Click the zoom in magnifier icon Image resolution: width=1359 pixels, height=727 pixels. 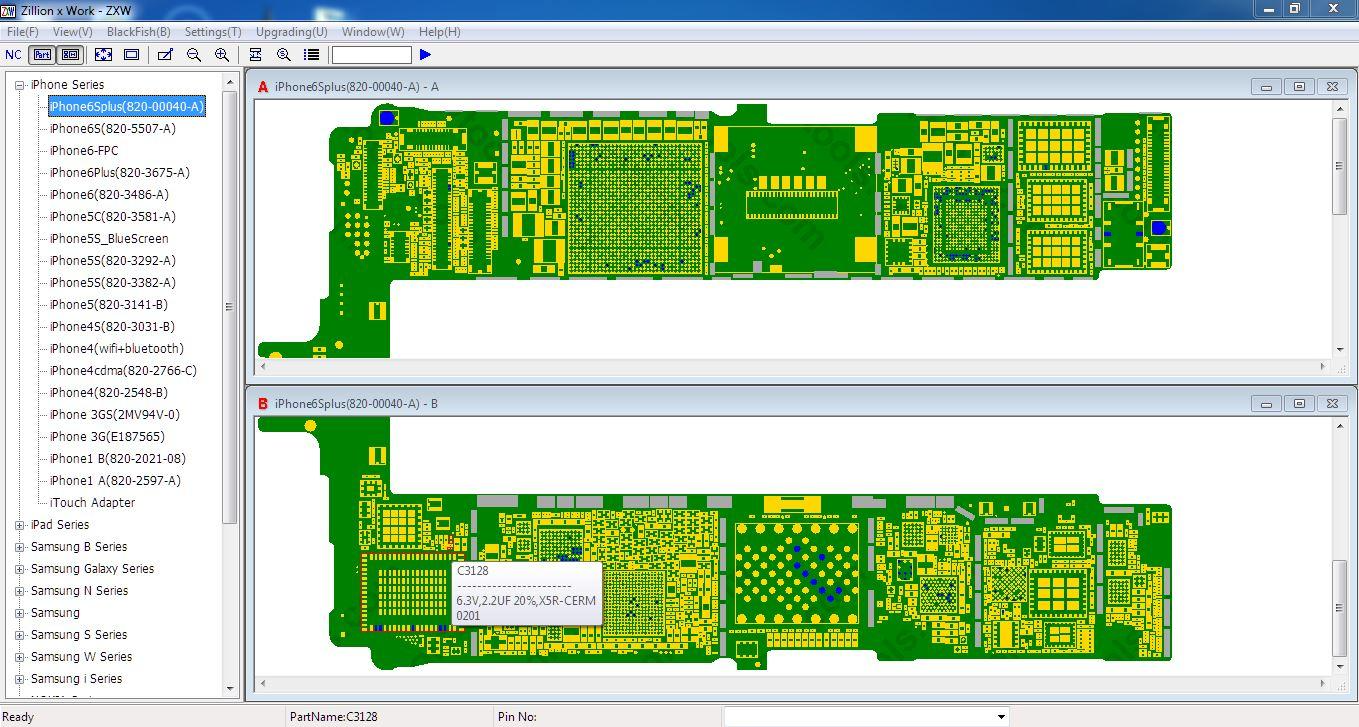point(222,55)
